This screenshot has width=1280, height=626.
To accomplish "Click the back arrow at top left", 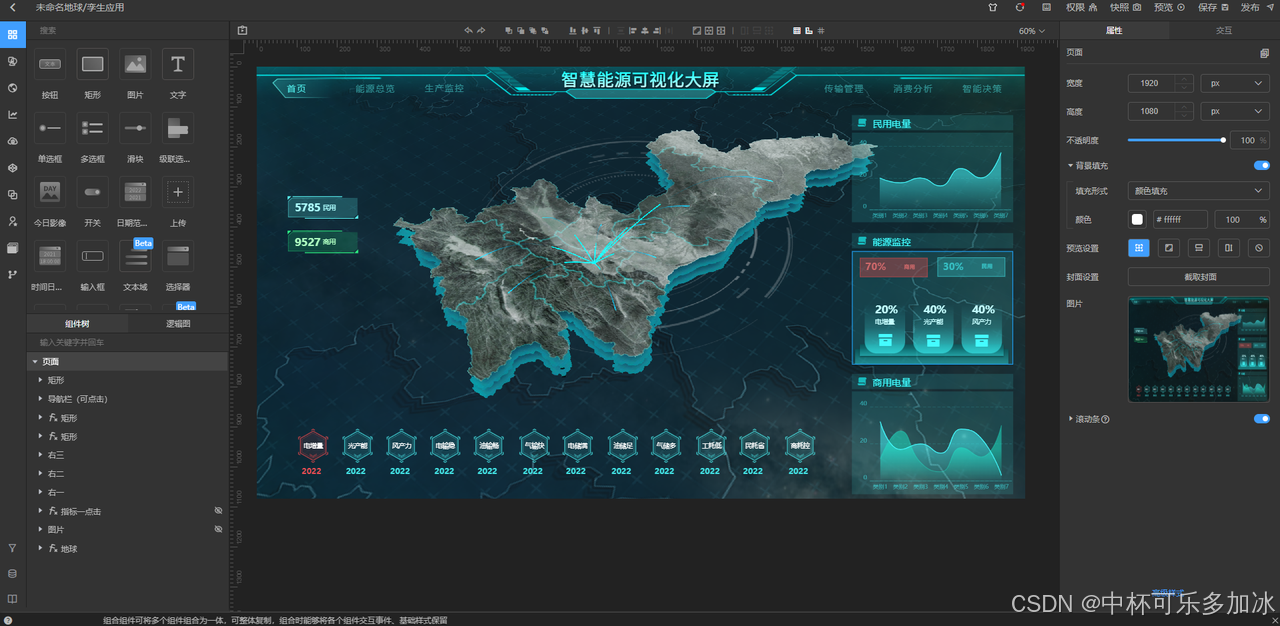I will (x=11, y=7).
